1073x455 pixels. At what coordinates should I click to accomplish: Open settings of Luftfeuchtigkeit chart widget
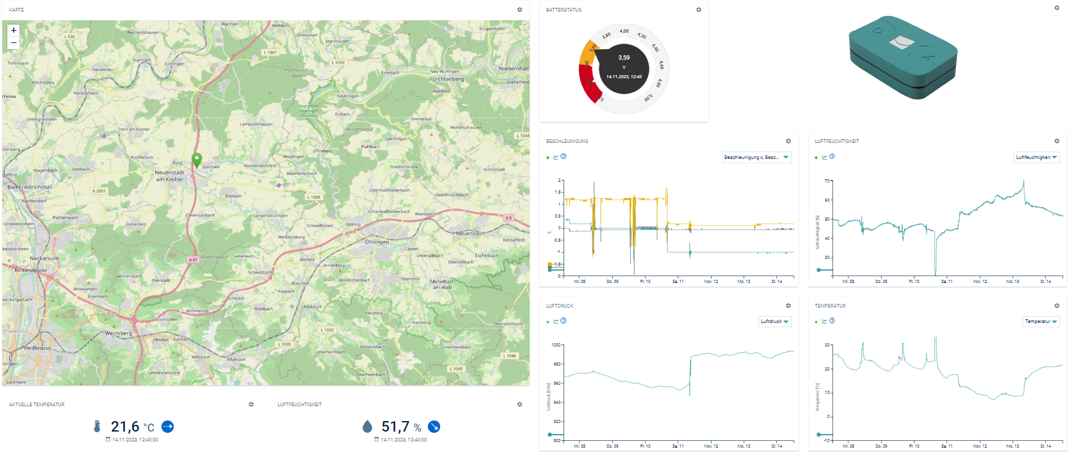1057,141
